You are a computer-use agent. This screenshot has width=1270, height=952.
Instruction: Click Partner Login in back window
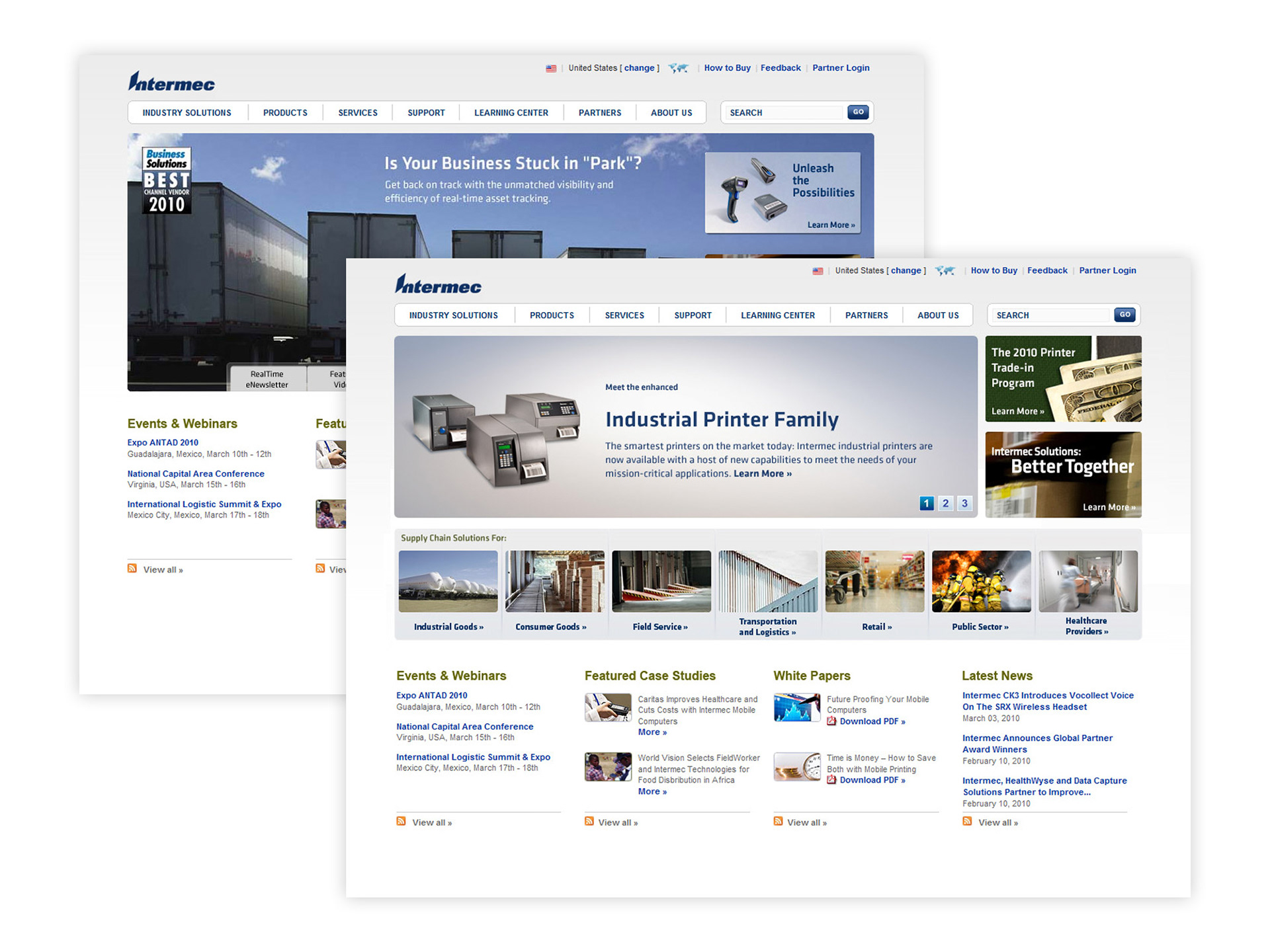point(841,68)
